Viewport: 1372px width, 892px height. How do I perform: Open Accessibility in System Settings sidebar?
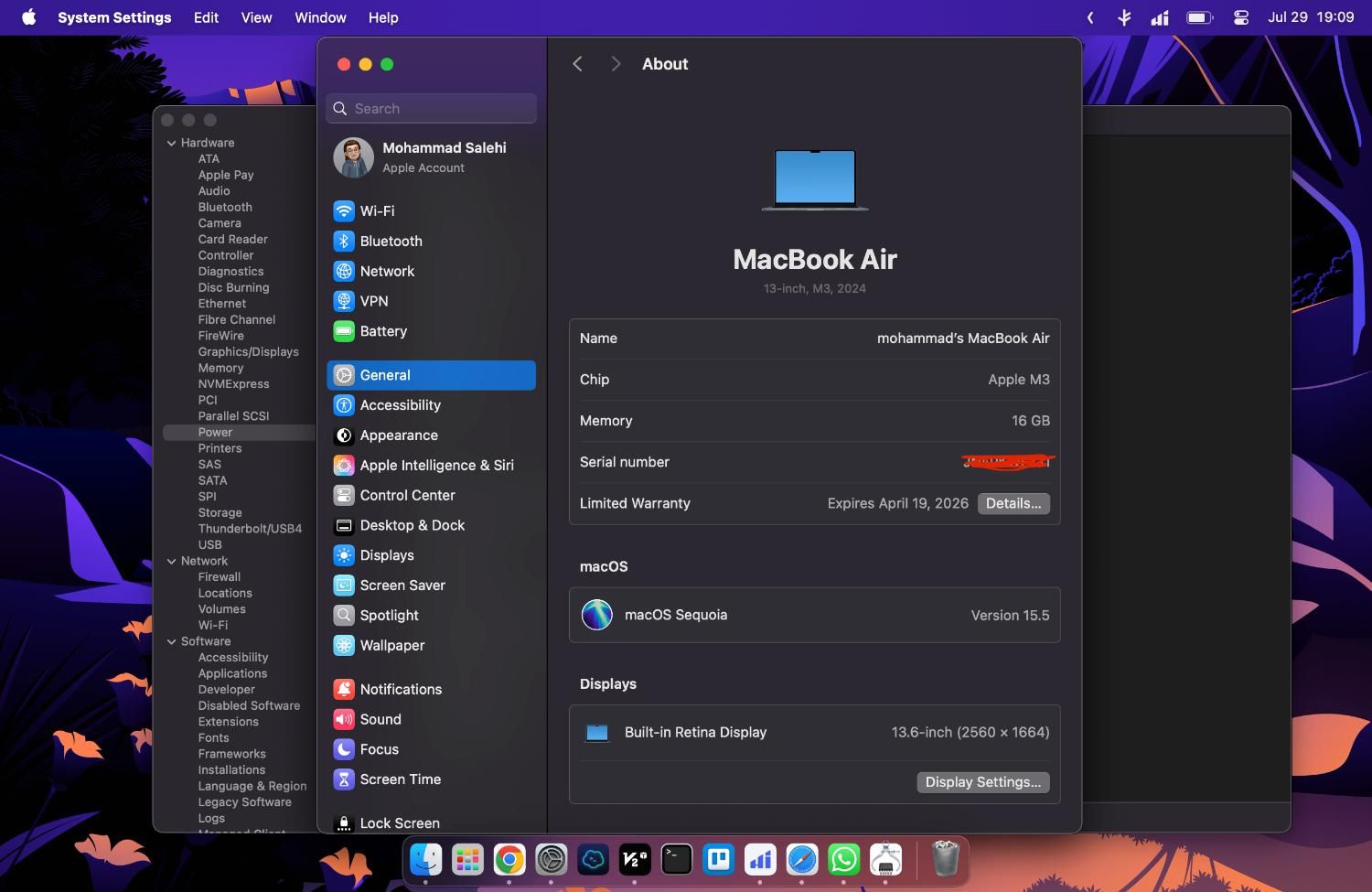(431, 405)
